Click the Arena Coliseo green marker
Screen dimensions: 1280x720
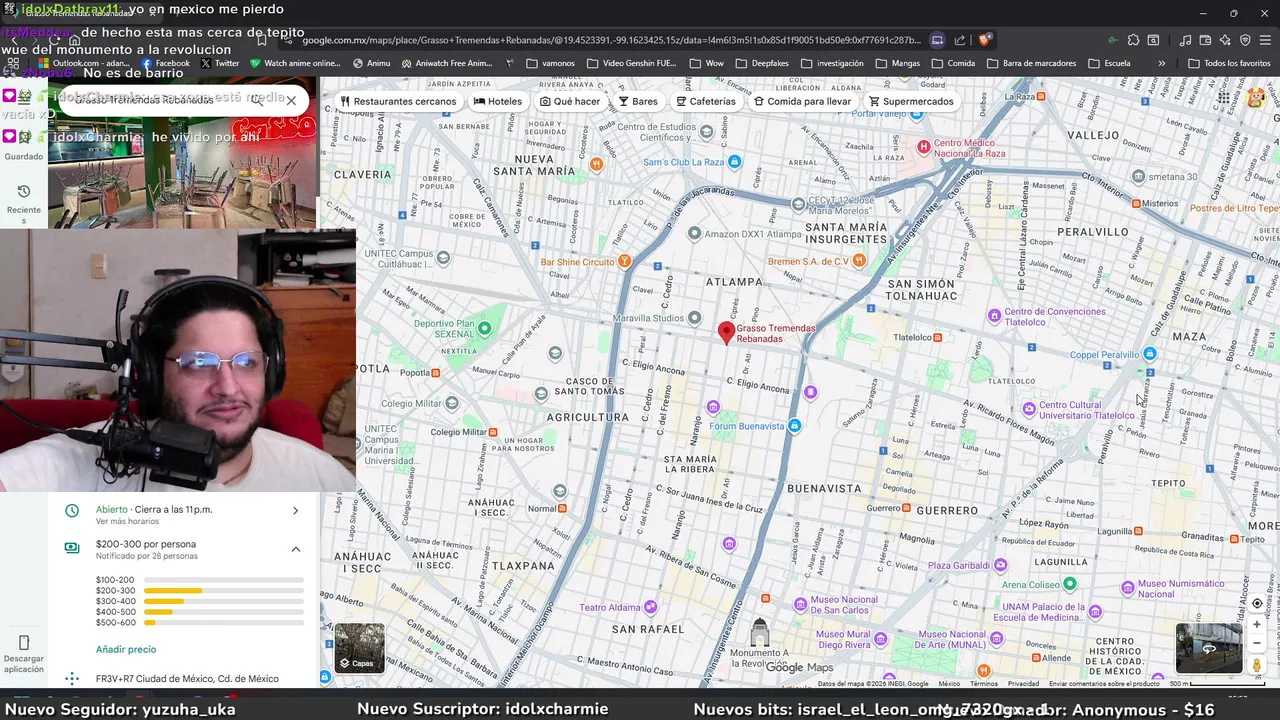pyautogui.click(x=1070, y=584)
